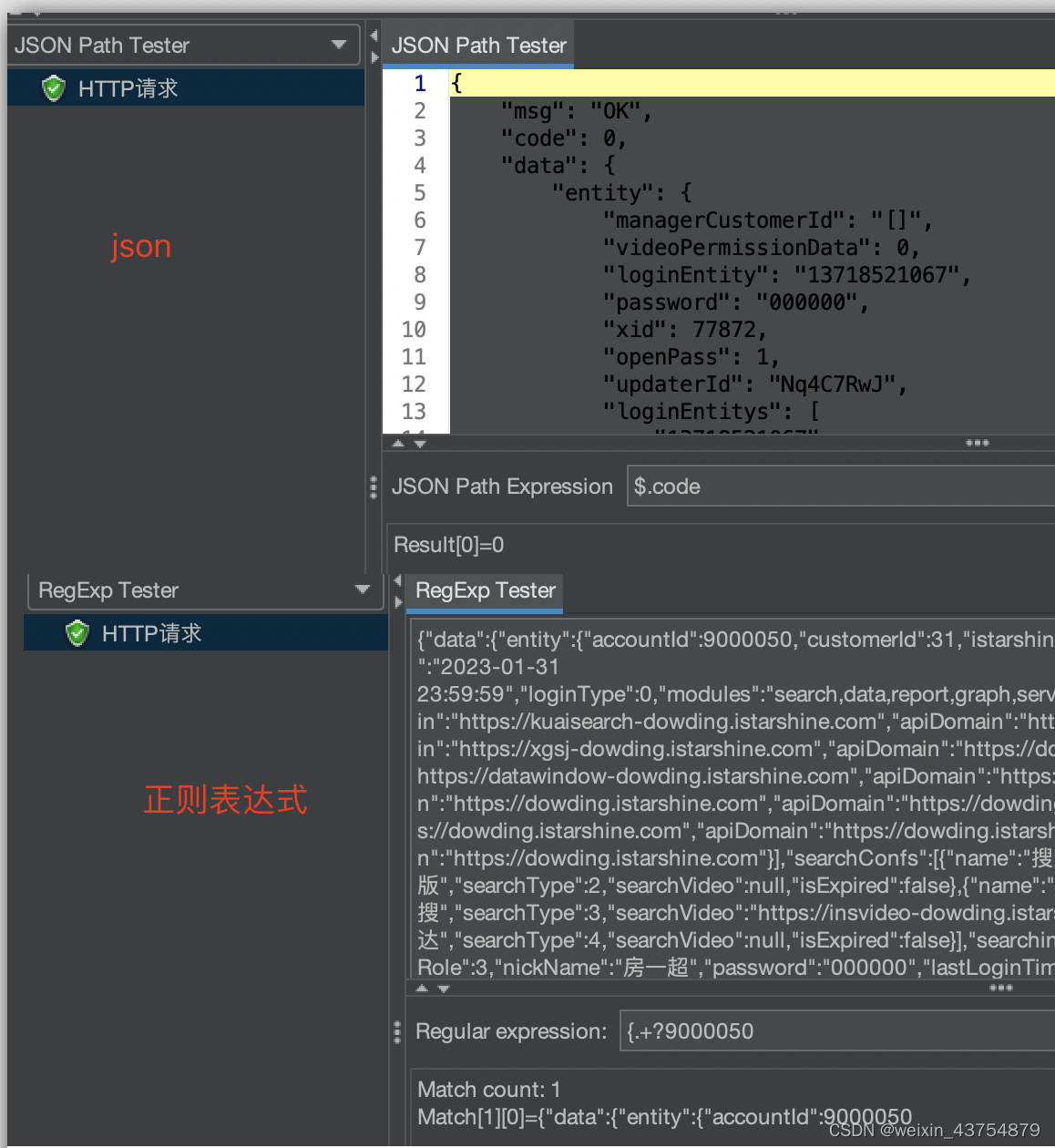Click the "openPass": 1 line

[691, 357]
